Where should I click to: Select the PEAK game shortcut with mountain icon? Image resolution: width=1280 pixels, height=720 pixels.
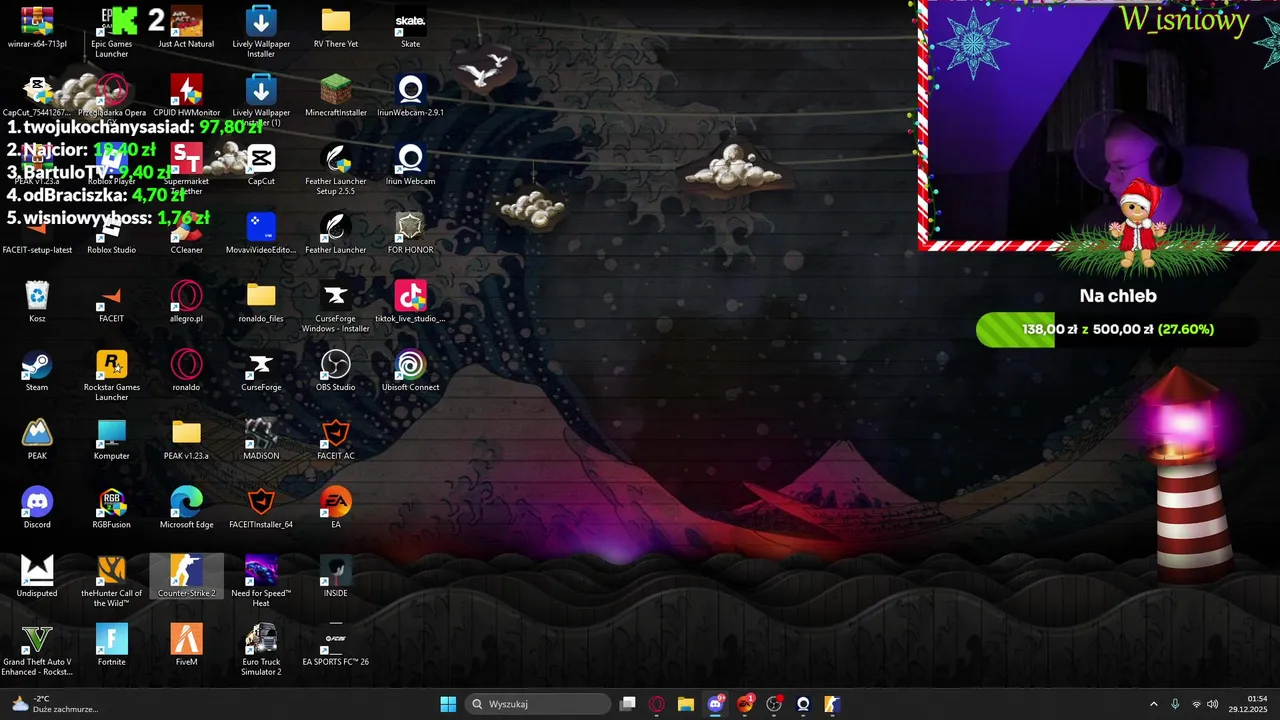point(37,440)
